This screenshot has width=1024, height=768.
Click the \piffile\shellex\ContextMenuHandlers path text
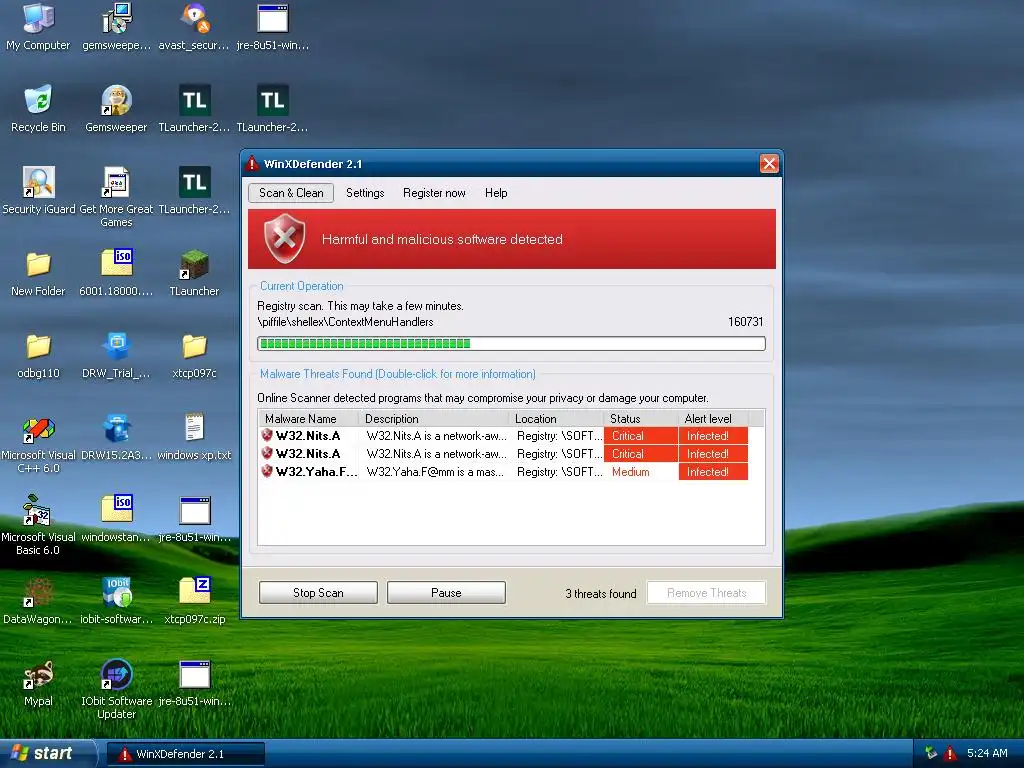(345, 322)
